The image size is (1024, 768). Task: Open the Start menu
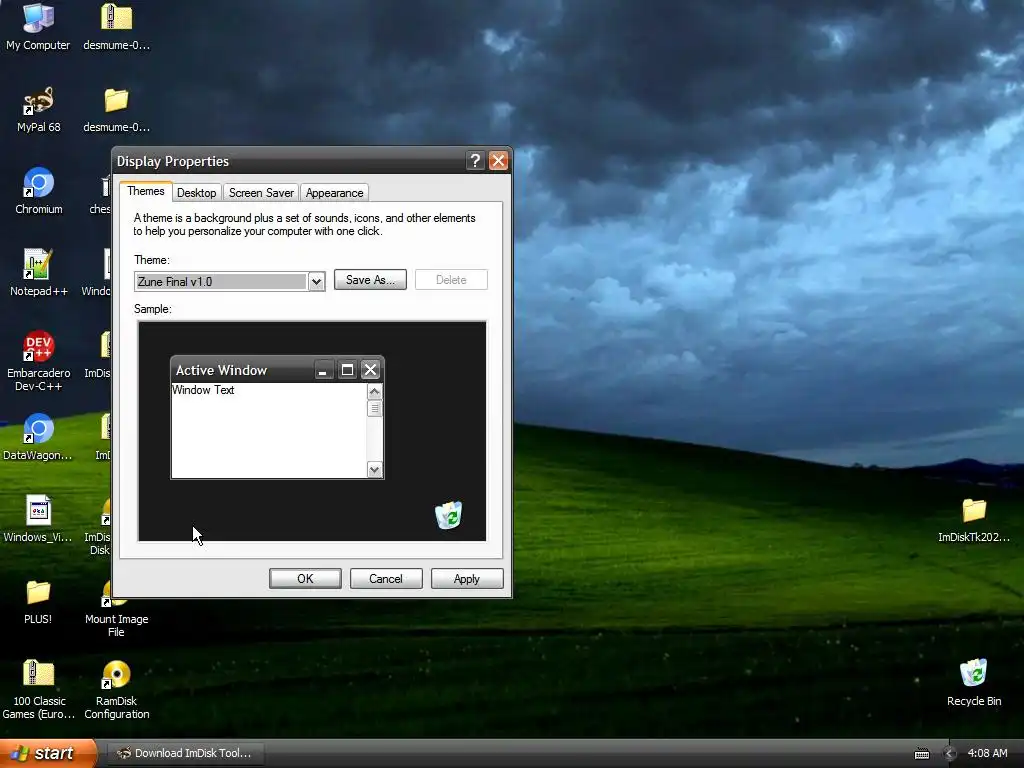(48, 753)
